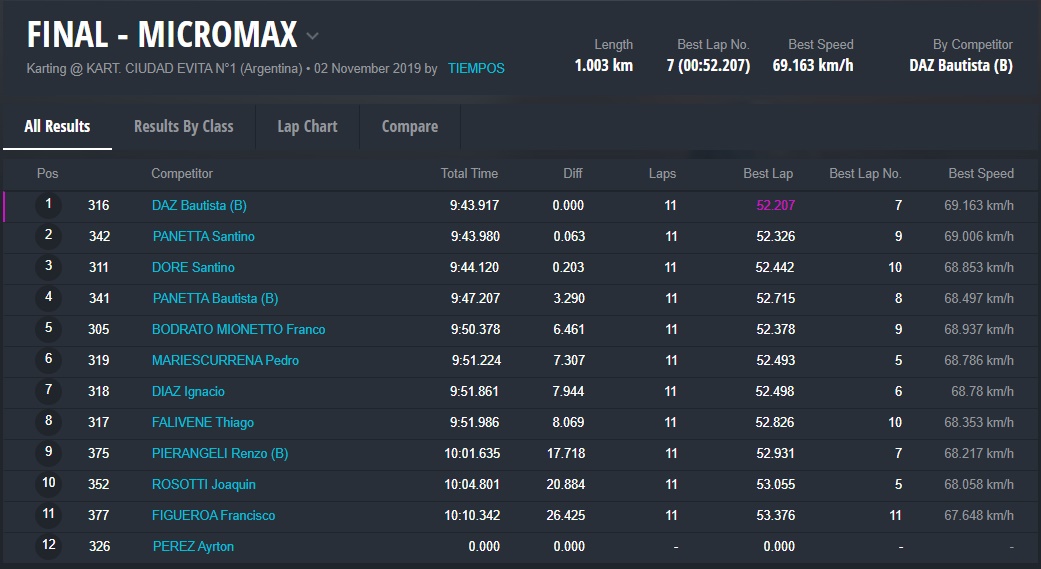Open MARIESCURRENA Pedro's results

pos(225,361)
